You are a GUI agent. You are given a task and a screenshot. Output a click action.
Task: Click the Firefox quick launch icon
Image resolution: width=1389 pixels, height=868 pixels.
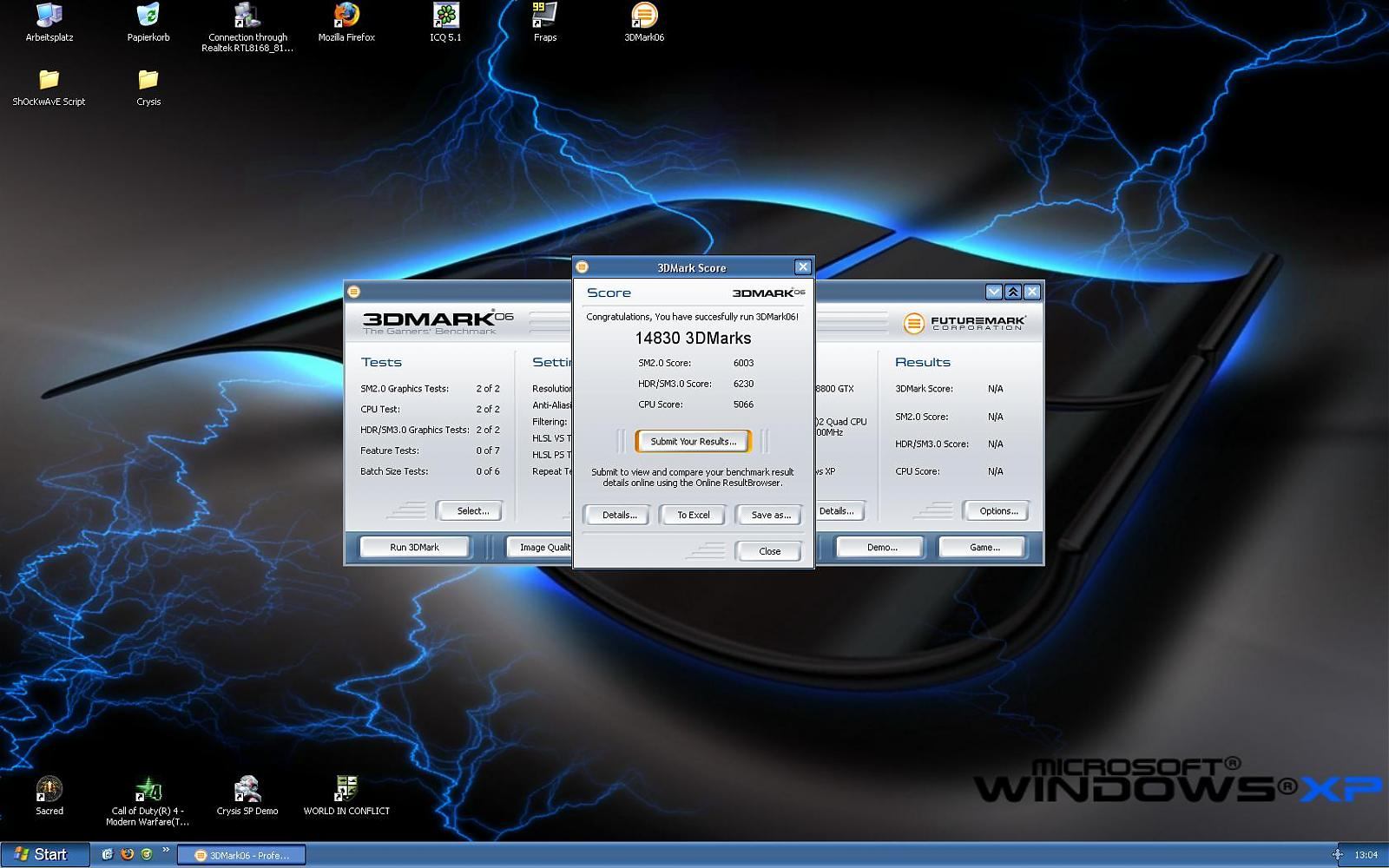128,854
